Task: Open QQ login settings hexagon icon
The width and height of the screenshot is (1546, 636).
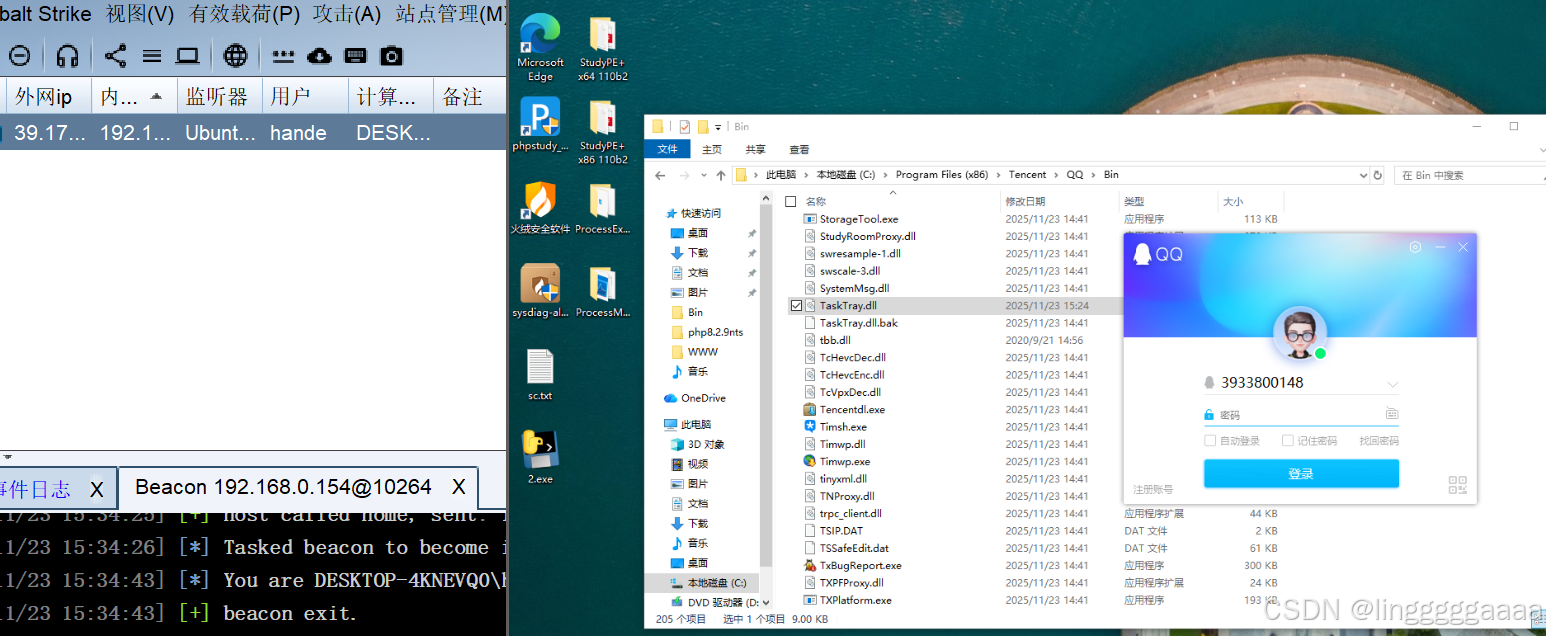Action: pyautogui.click(x=1415, y=247)
